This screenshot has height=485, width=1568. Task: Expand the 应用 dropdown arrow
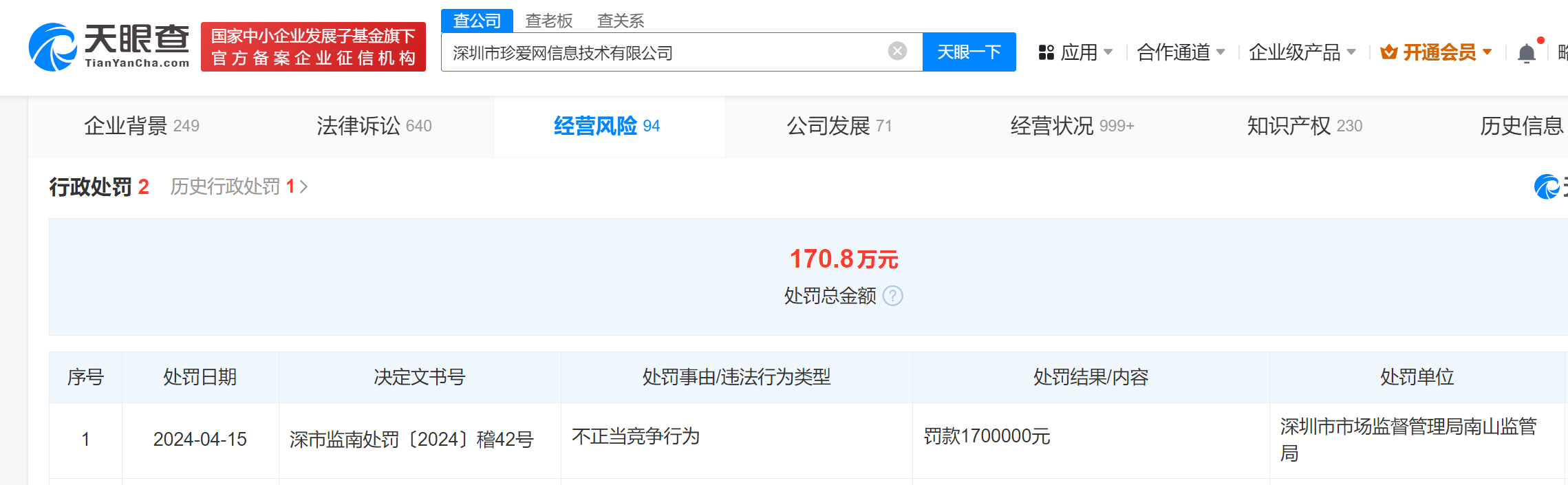point(1108,52)
